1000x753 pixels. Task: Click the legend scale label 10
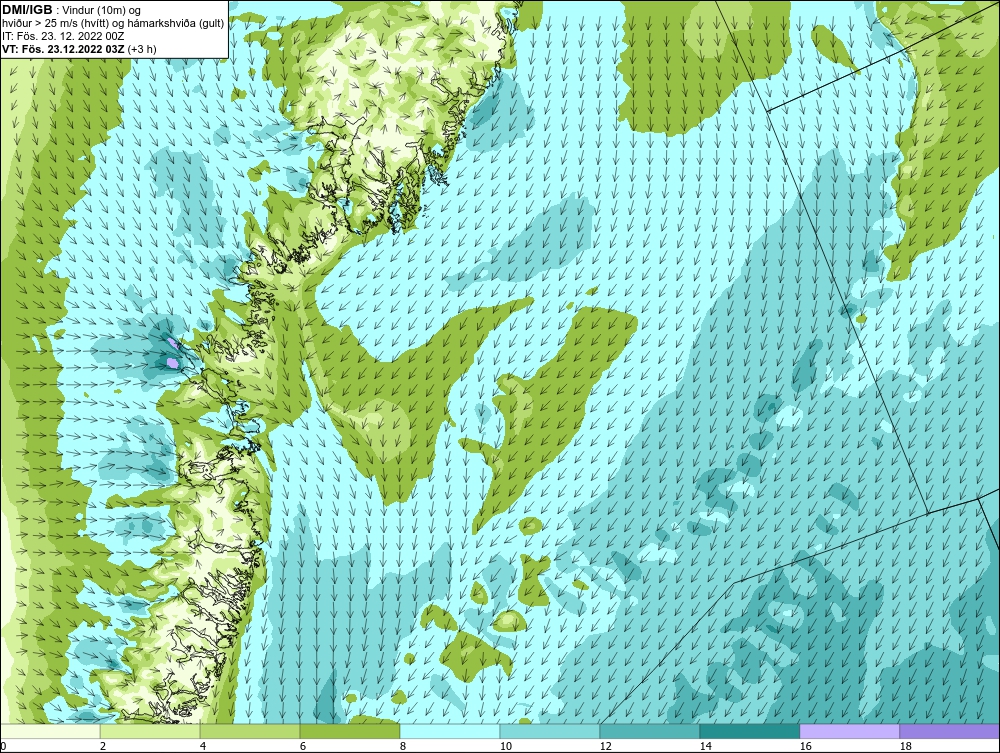tap(506, 746)
